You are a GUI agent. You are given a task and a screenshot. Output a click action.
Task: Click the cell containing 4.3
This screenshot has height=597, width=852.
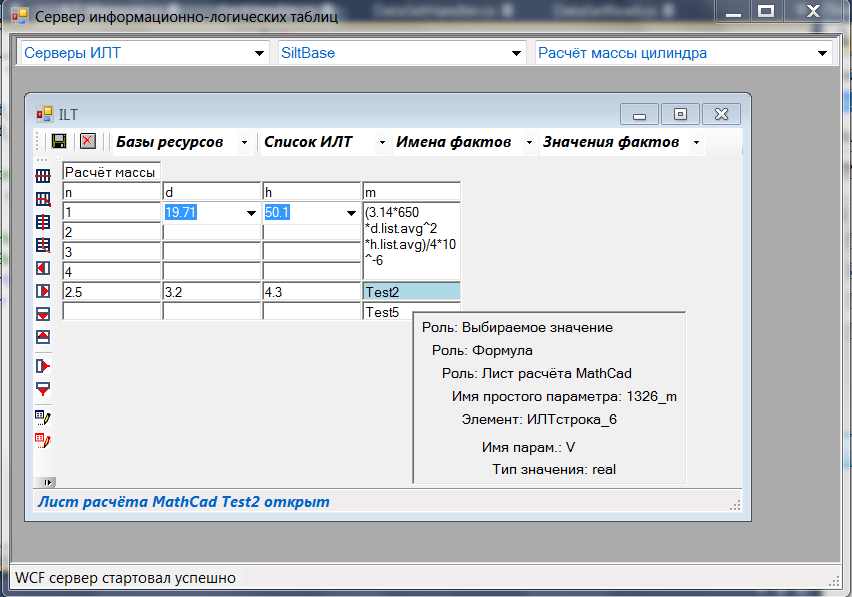312,292
